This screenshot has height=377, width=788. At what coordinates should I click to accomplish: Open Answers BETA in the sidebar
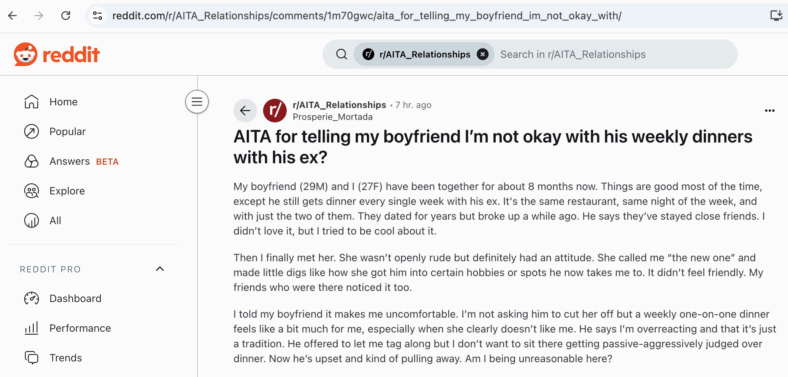(x=84, y=161)
